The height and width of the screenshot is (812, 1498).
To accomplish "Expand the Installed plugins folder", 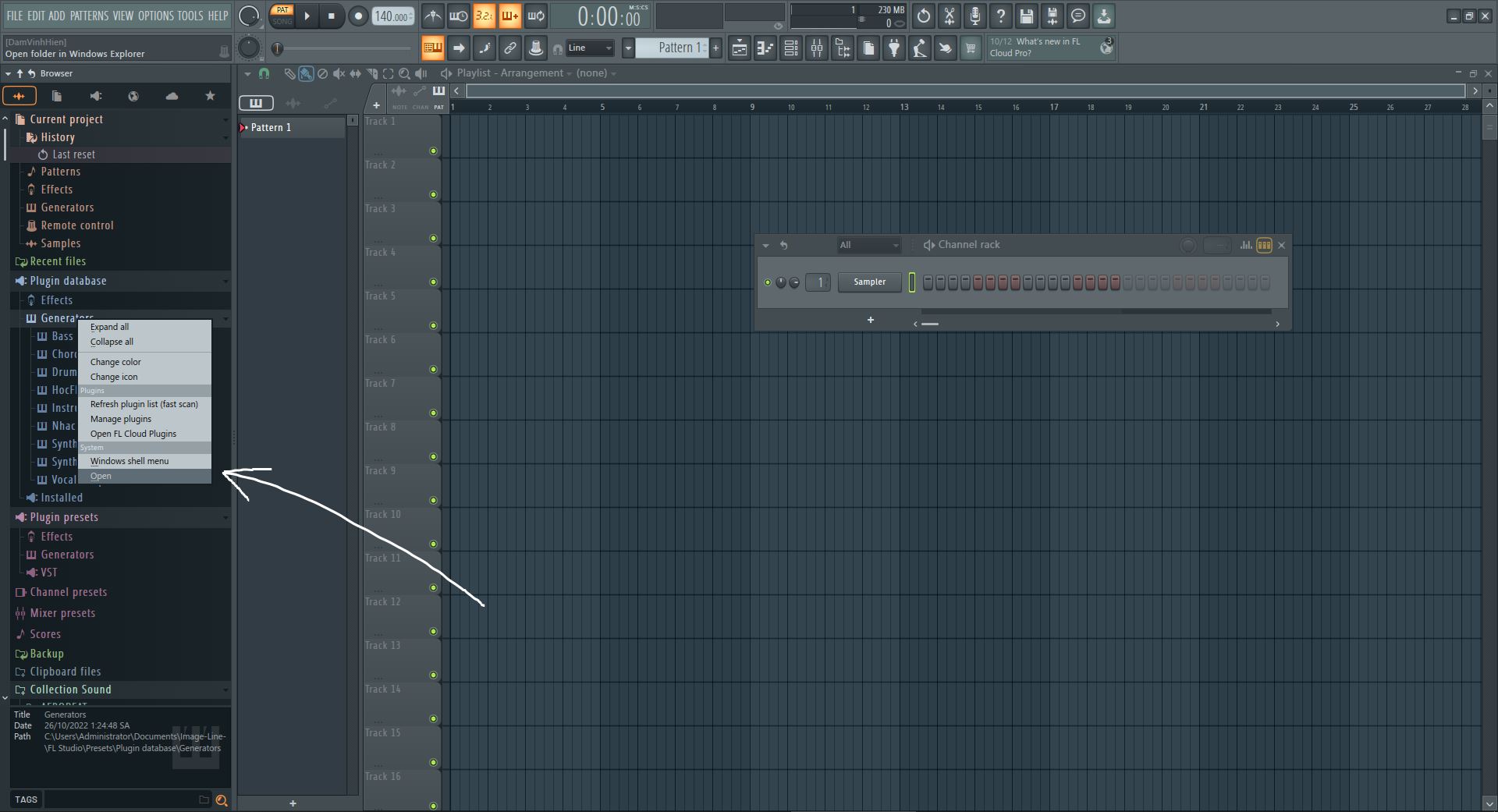I will pos(61,498).
